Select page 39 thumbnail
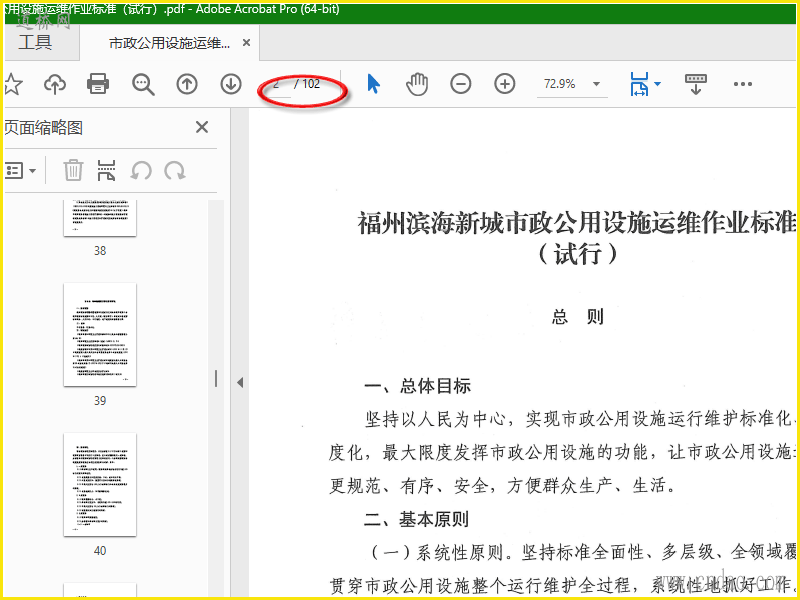The image size is (800, 600). 100,335
